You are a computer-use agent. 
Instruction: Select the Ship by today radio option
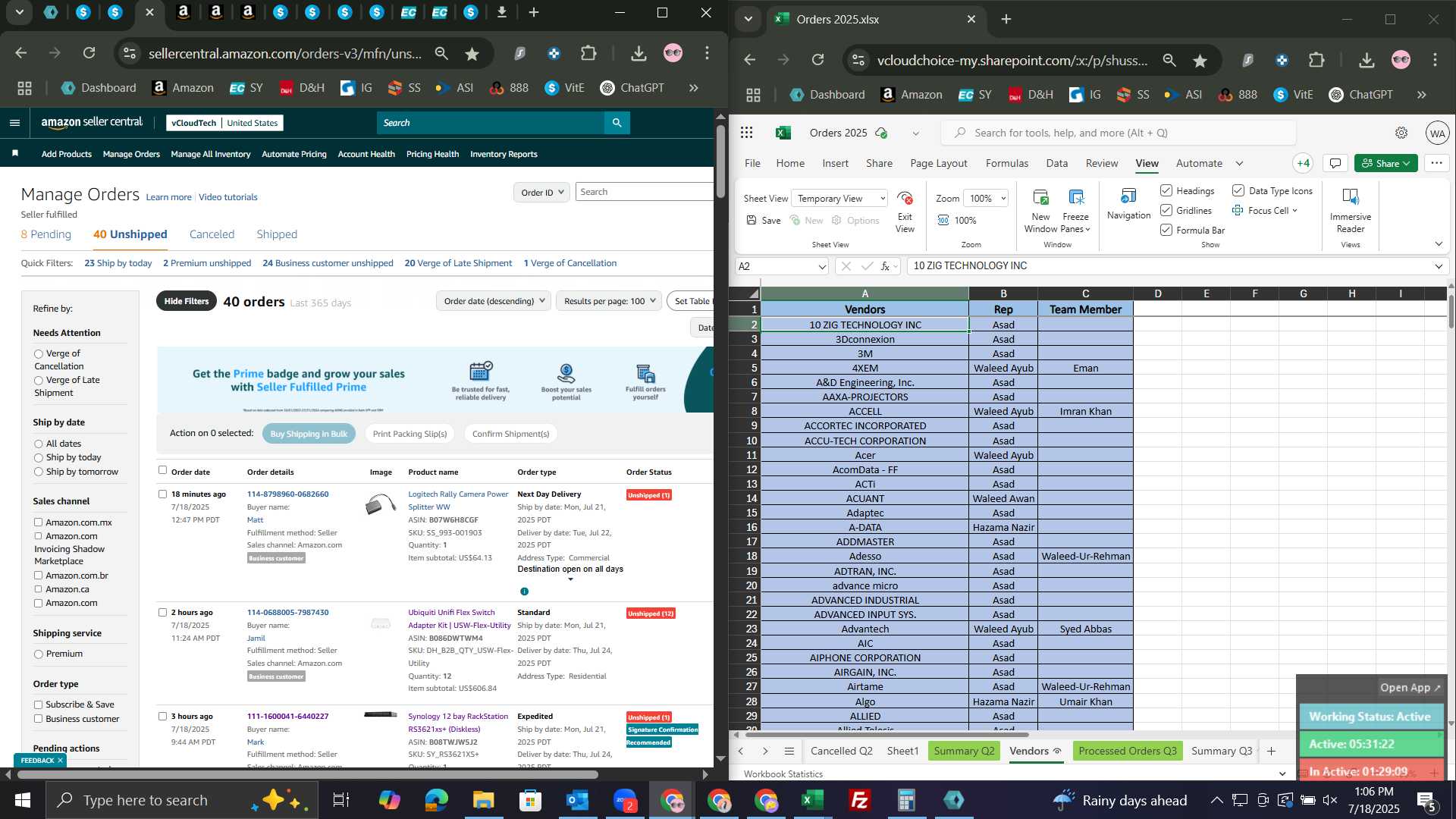[x=38, y=458]
